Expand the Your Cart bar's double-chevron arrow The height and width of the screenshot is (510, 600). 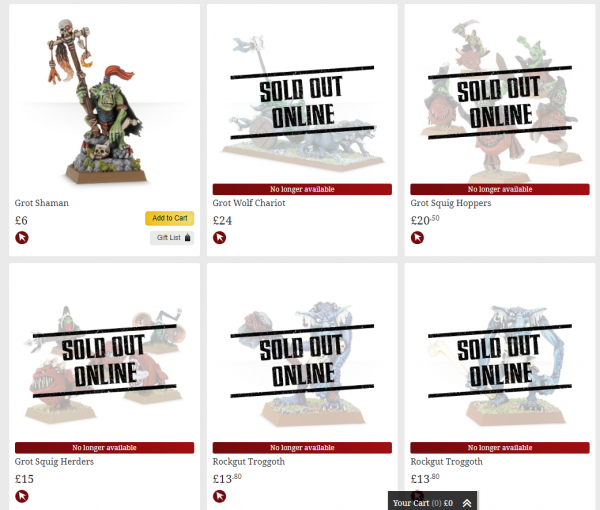point(467,503)
